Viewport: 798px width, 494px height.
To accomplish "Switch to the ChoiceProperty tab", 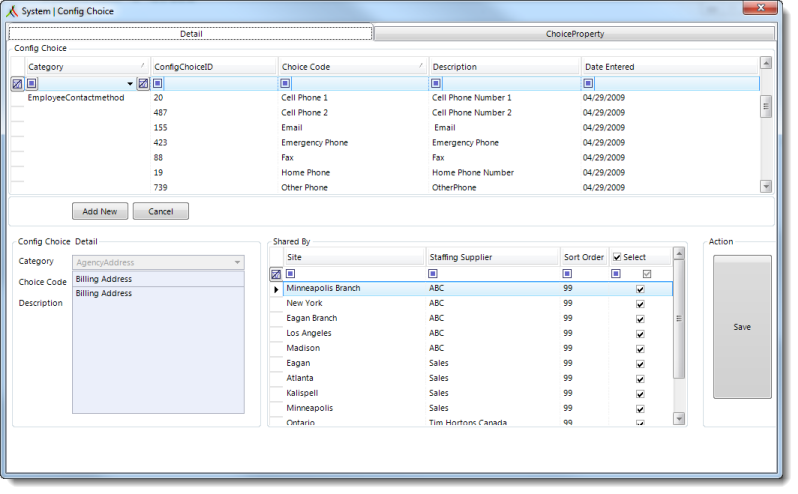I will tap(574, 33).
